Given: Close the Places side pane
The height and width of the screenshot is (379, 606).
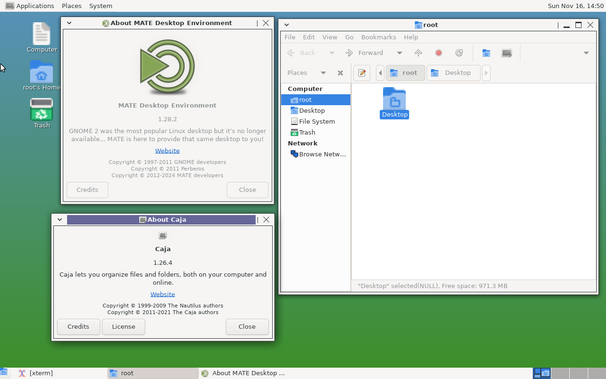Looking at the screenshot, I should (340, 73).
